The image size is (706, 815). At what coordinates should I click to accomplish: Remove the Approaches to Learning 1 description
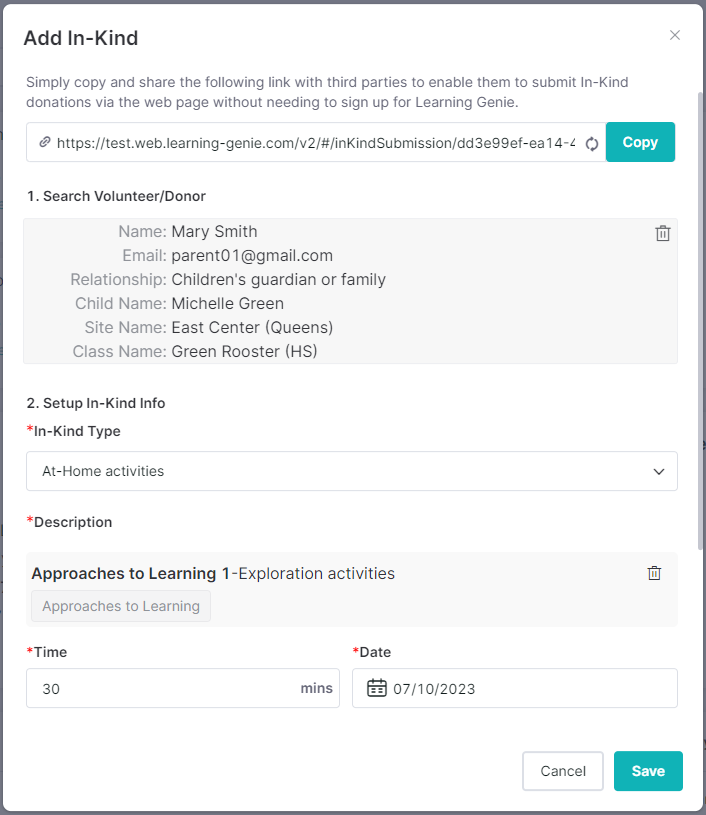[x=654, y=573]
